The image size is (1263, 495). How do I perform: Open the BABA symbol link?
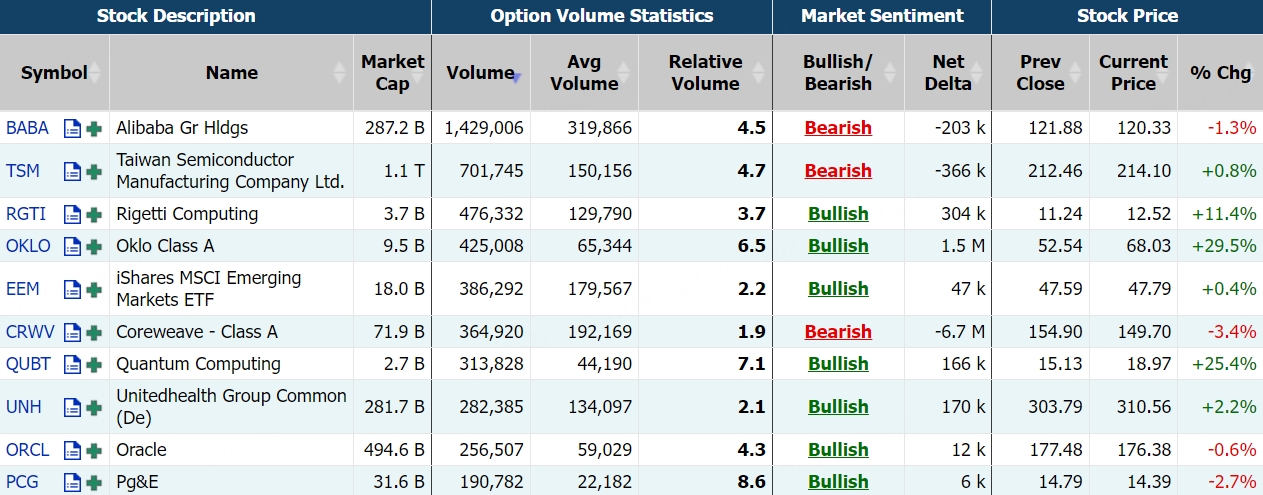click(27, 128)
